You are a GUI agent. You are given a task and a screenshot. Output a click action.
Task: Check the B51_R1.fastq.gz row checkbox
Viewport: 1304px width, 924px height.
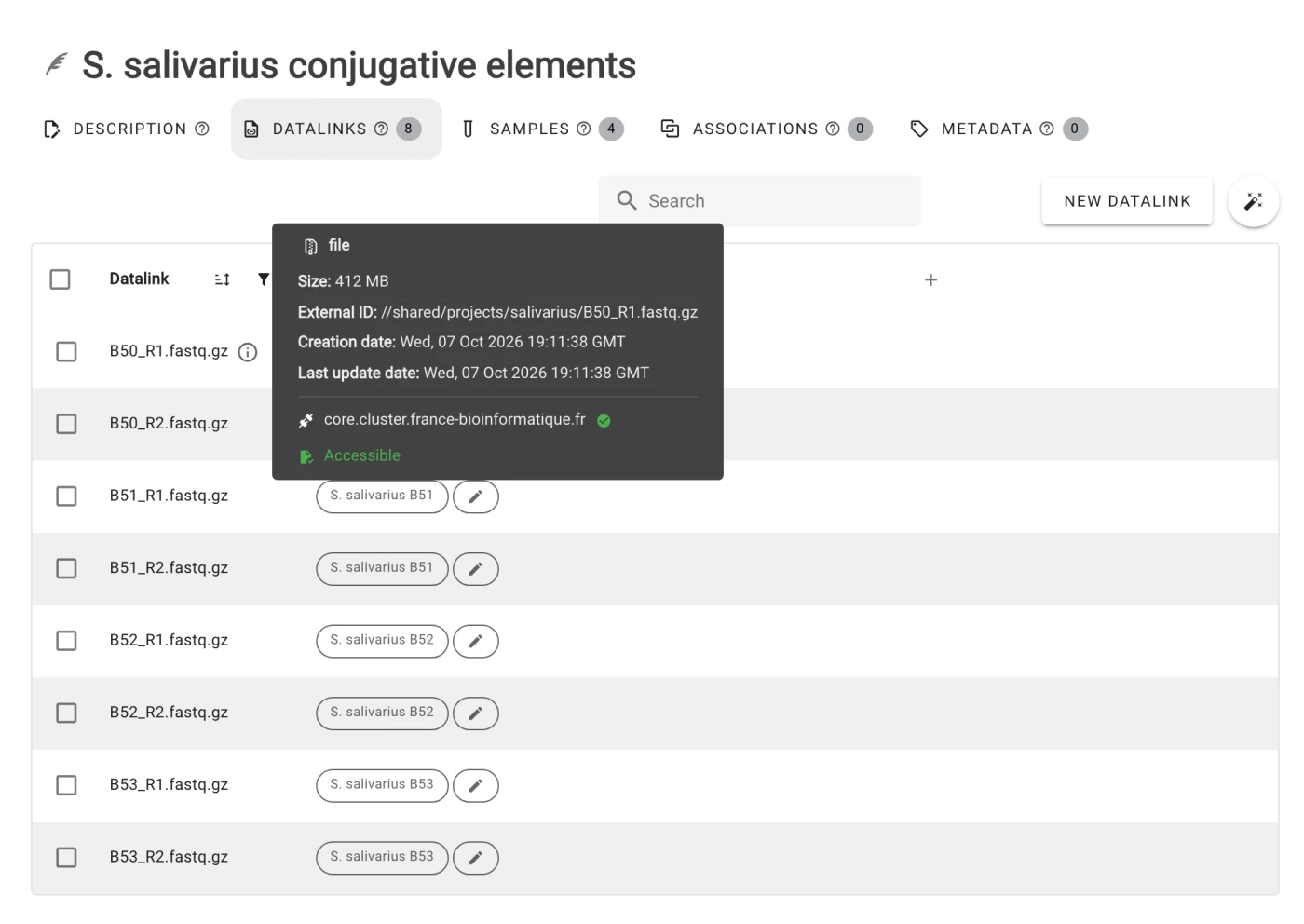point(66,496)
